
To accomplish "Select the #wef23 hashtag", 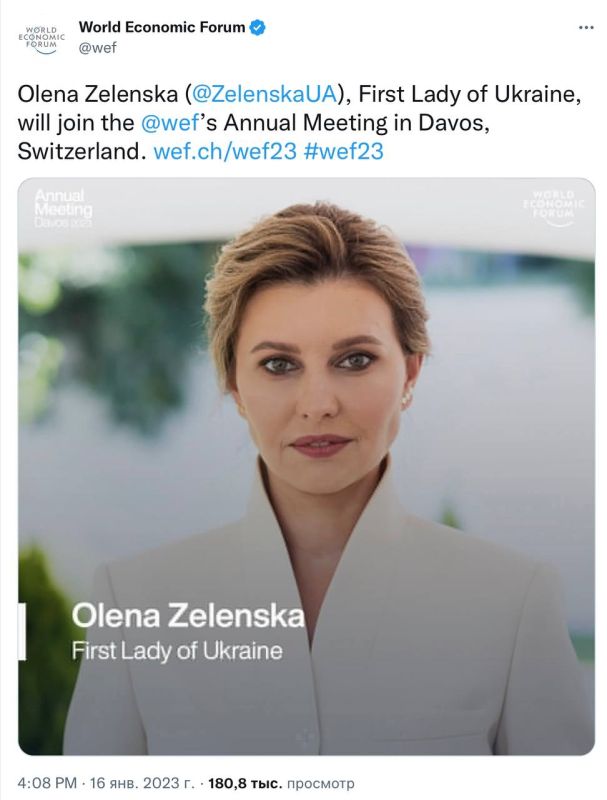I will 343,152.
